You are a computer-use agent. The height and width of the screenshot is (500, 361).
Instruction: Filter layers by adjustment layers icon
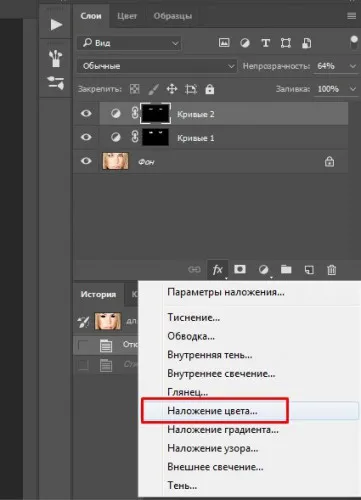245,43
